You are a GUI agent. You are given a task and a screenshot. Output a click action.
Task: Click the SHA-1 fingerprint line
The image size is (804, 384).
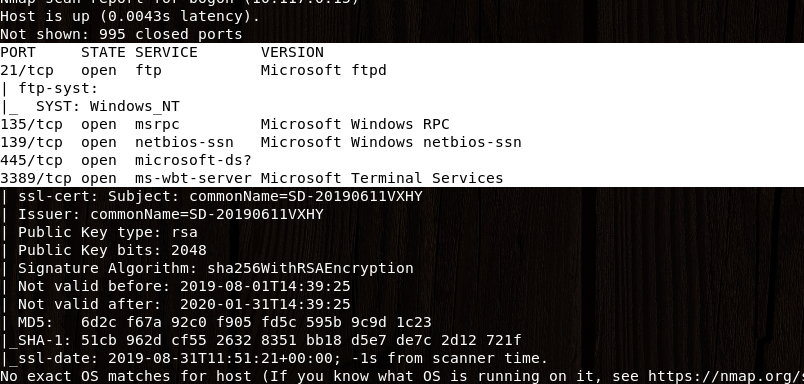(x=260, y=340)
